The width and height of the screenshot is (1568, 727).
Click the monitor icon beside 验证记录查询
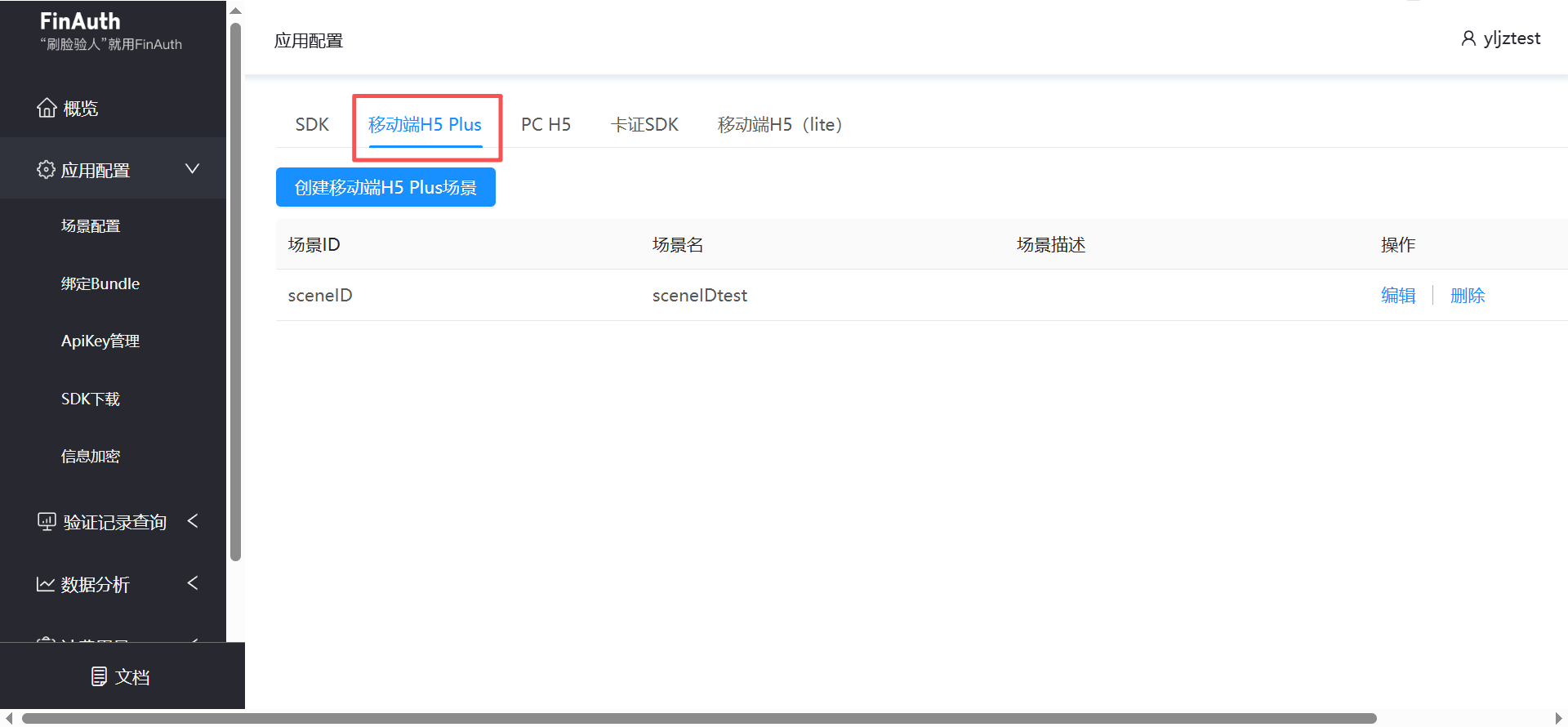click(47, 521)
